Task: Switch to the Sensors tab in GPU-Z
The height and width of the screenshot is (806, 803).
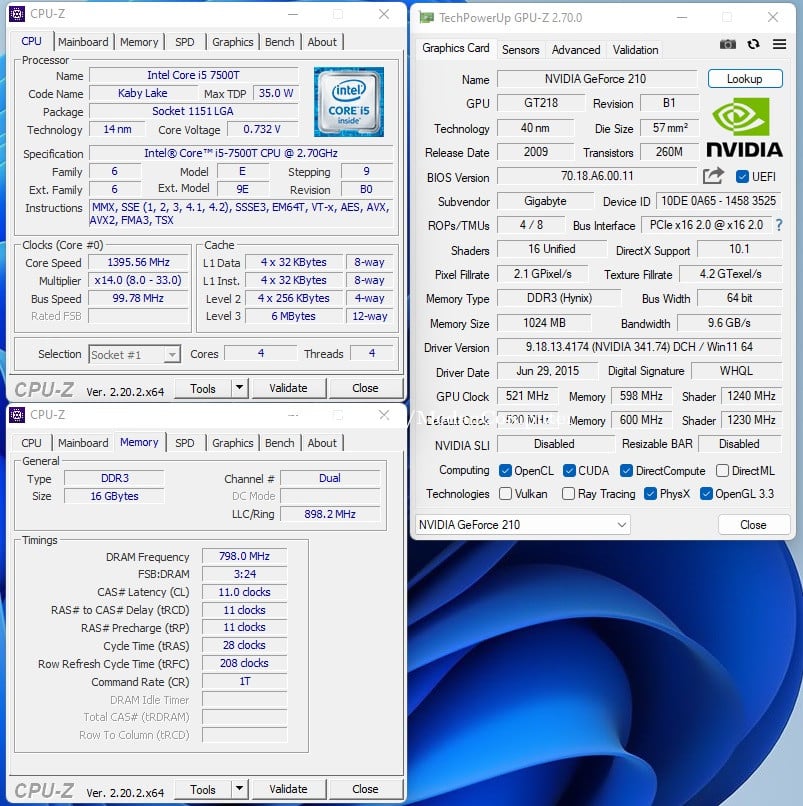Action: pyautogui.click(x=520, y=50)
